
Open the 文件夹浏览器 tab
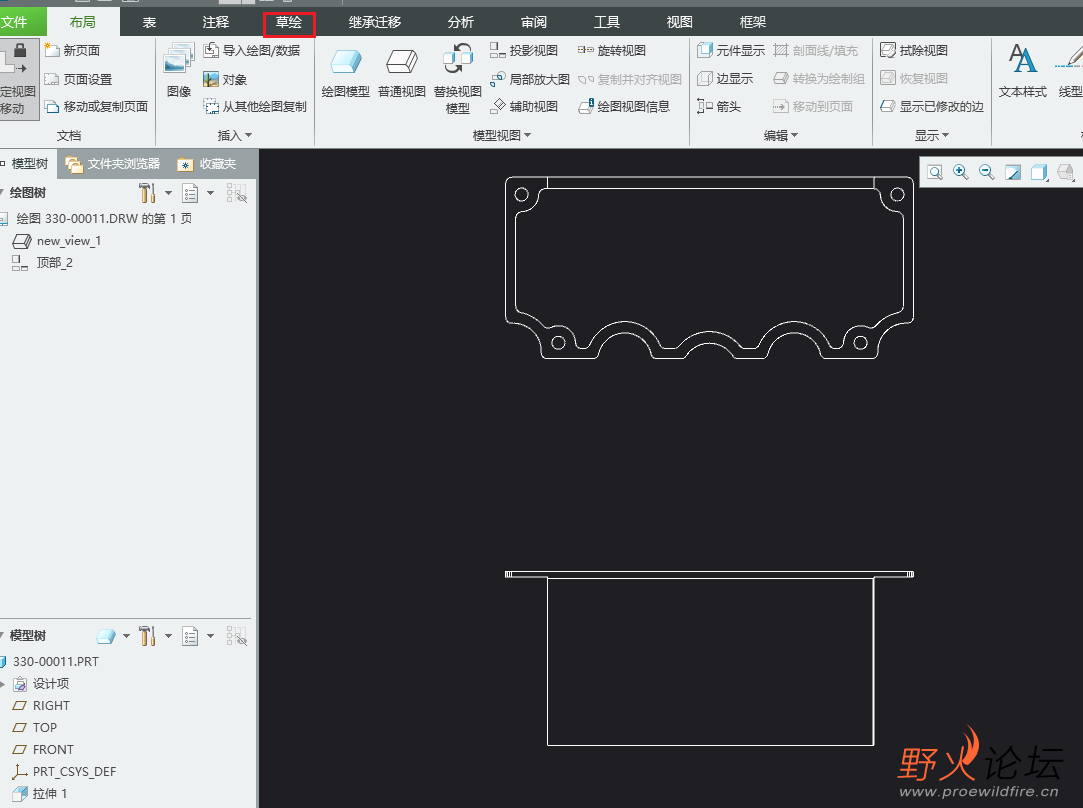(113, 164)
